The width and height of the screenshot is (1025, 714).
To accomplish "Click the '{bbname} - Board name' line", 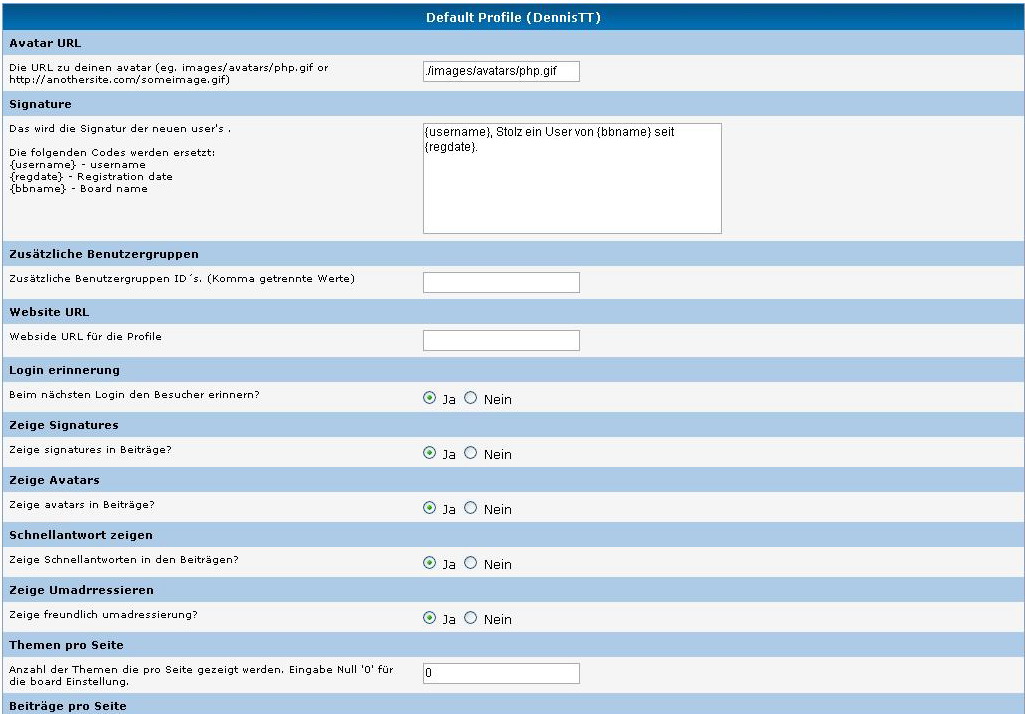I will [78, 188].
